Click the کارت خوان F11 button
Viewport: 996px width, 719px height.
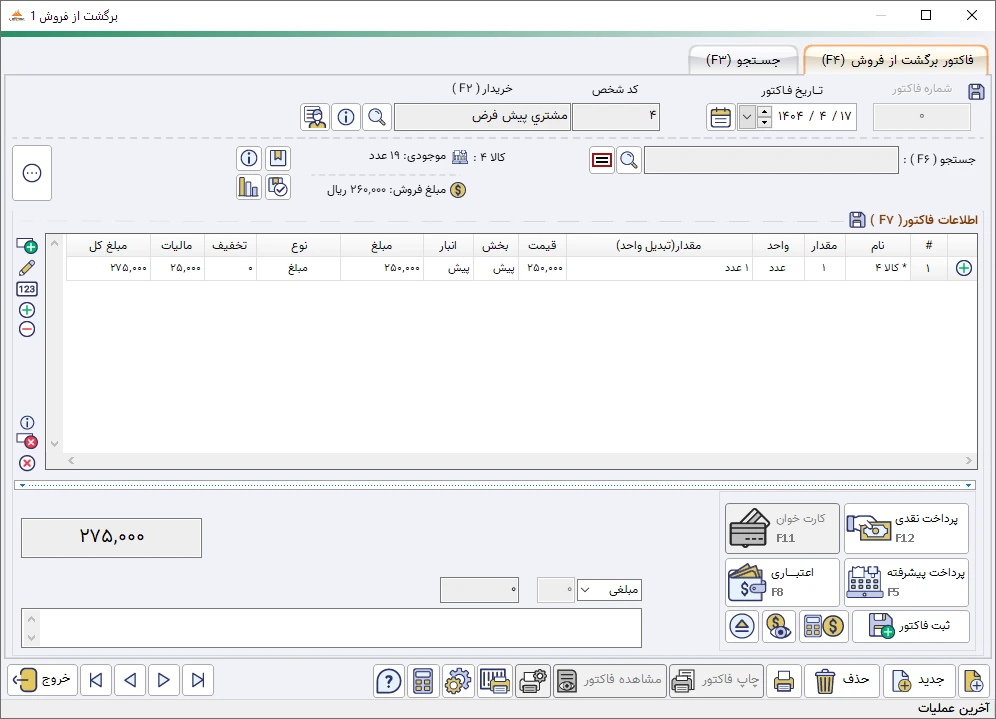tap(783, 528)
